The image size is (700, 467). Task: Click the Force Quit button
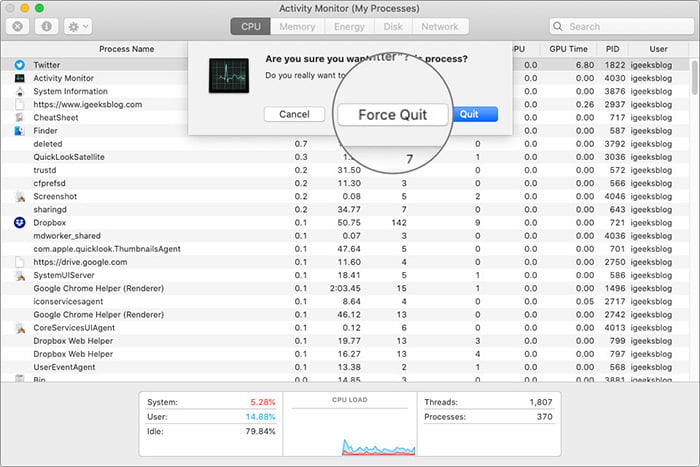[393, 115]
